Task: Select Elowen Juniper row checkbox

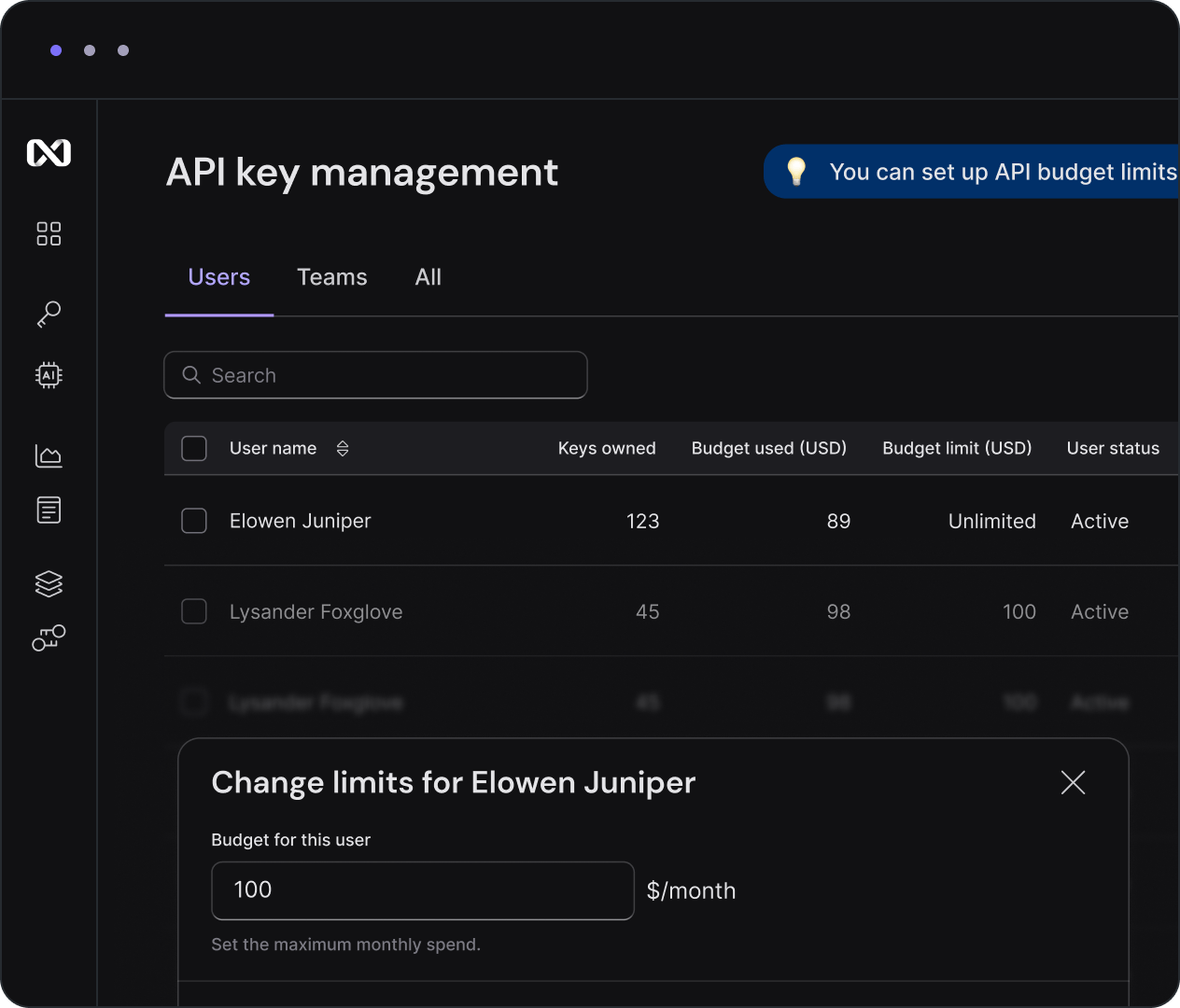Action: point(194,520)
